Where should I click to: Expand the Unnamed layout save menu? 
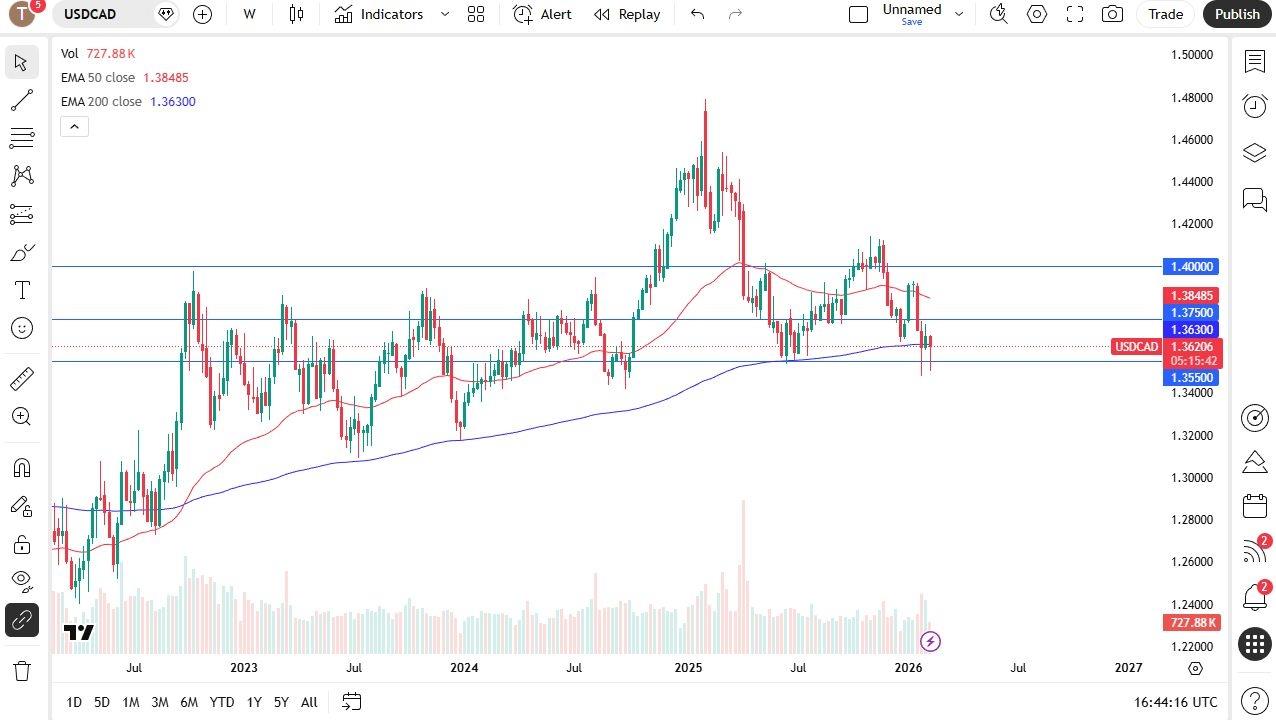958,14
